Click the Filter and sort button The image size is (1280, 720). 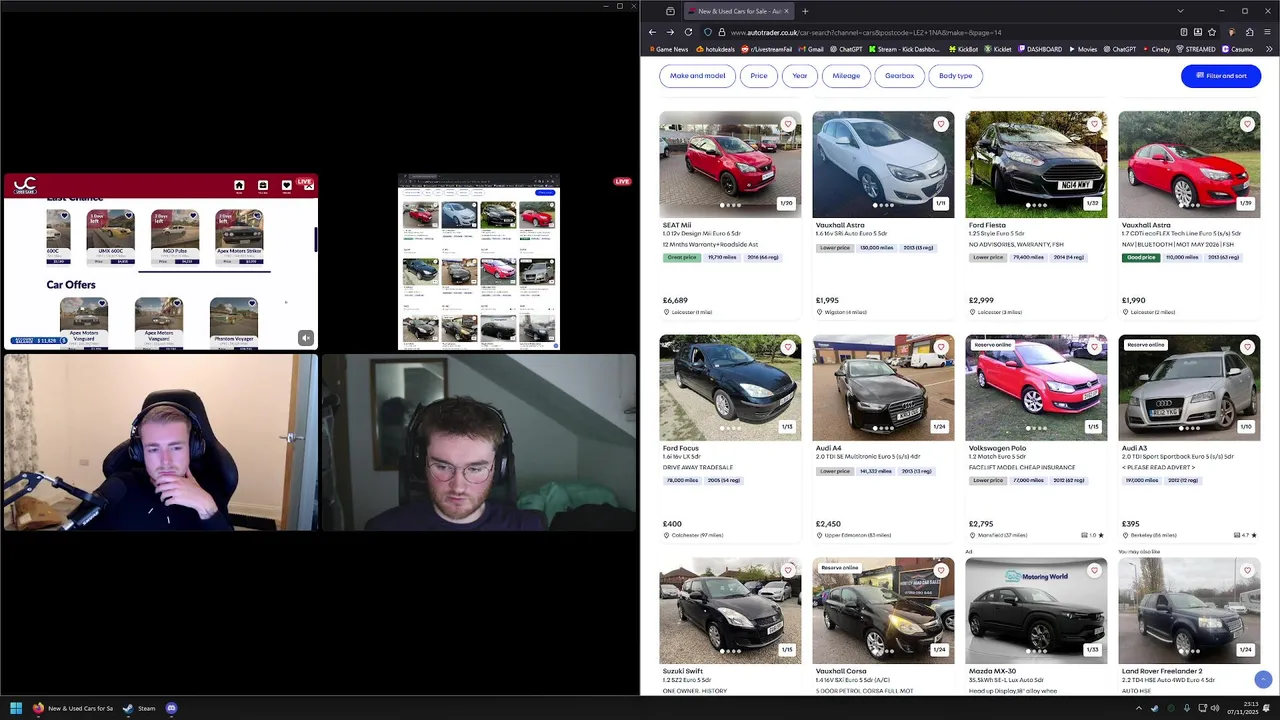click(1221, 76)
